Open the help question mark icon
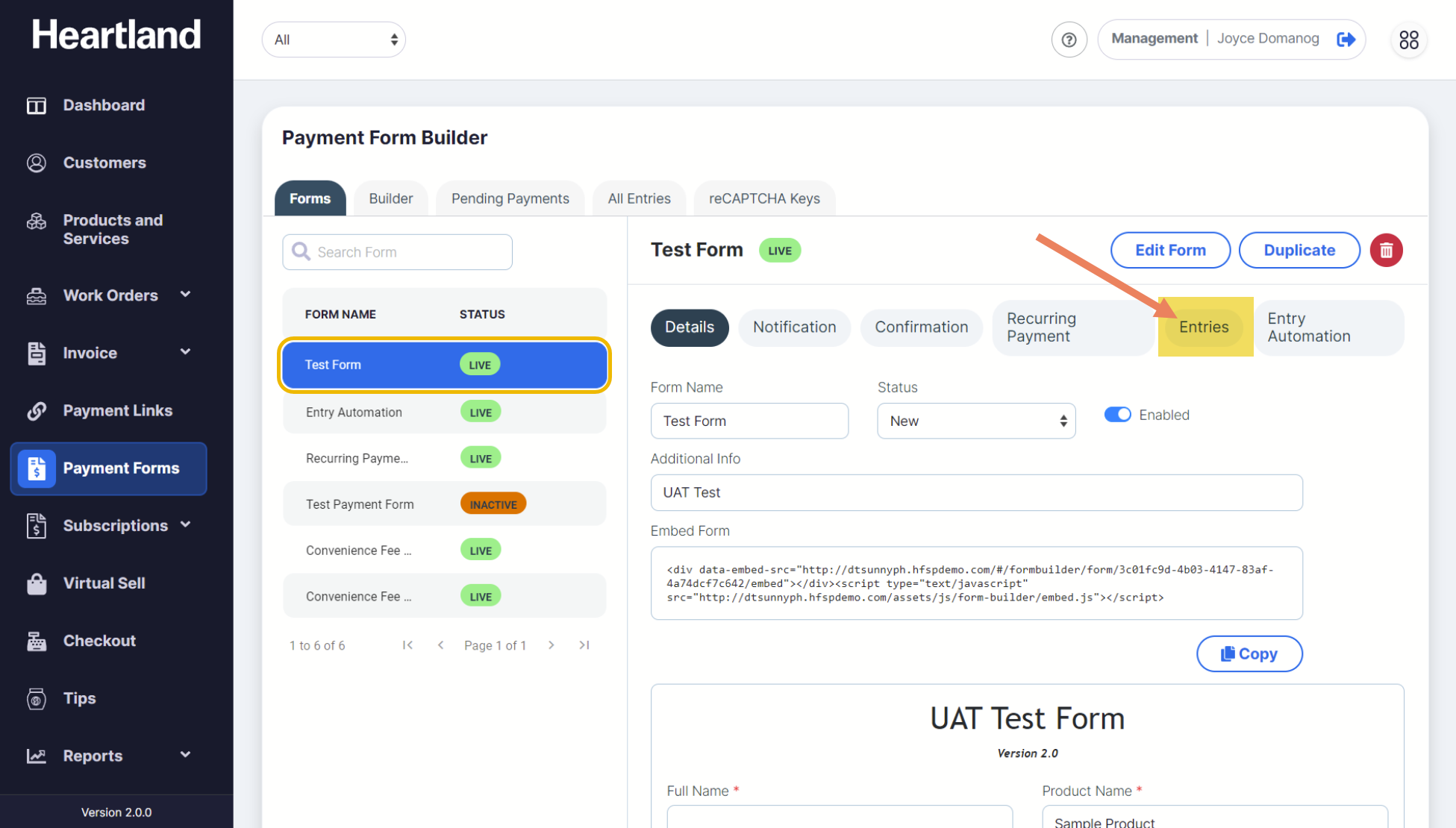 tap(1069, 40)
